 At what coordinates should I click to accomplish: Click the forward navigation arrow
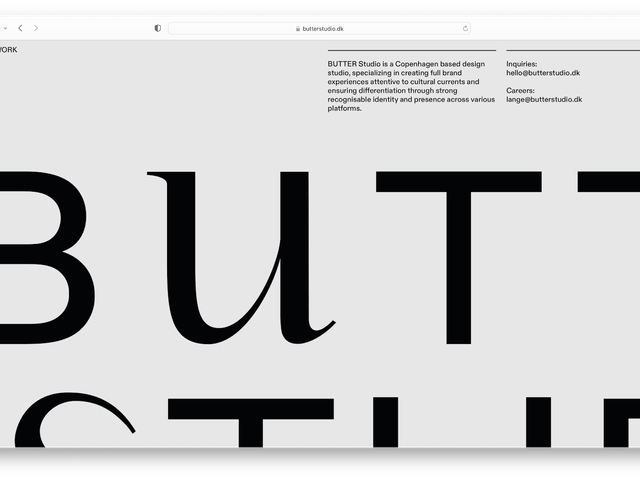(36, 28)
